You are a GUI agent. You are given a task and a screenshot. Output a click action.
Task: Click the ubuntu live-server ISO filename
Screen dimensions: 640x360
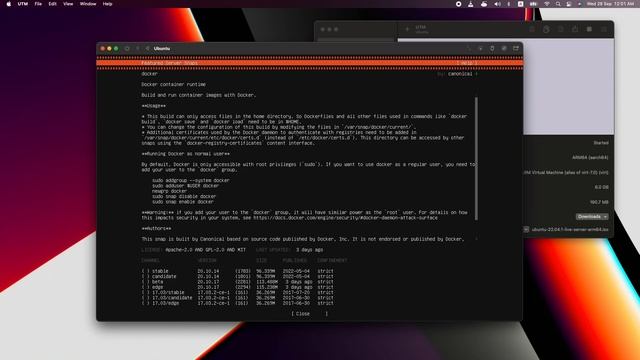point(570,230)
